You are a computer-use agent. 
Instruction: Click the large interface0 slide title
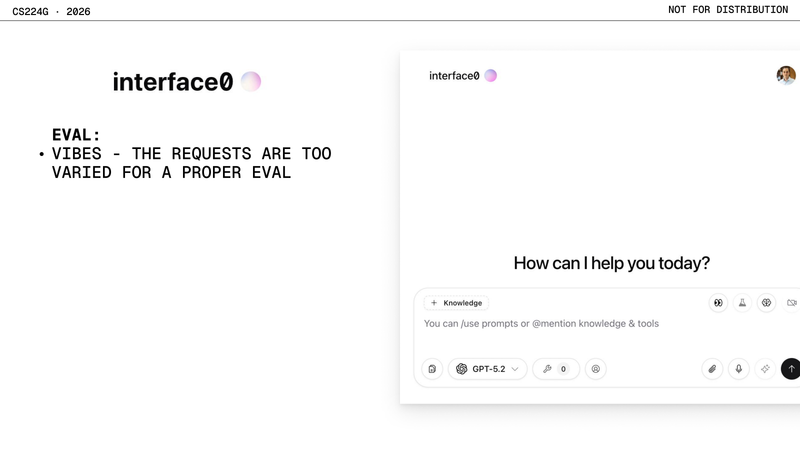tap(173, 82)
